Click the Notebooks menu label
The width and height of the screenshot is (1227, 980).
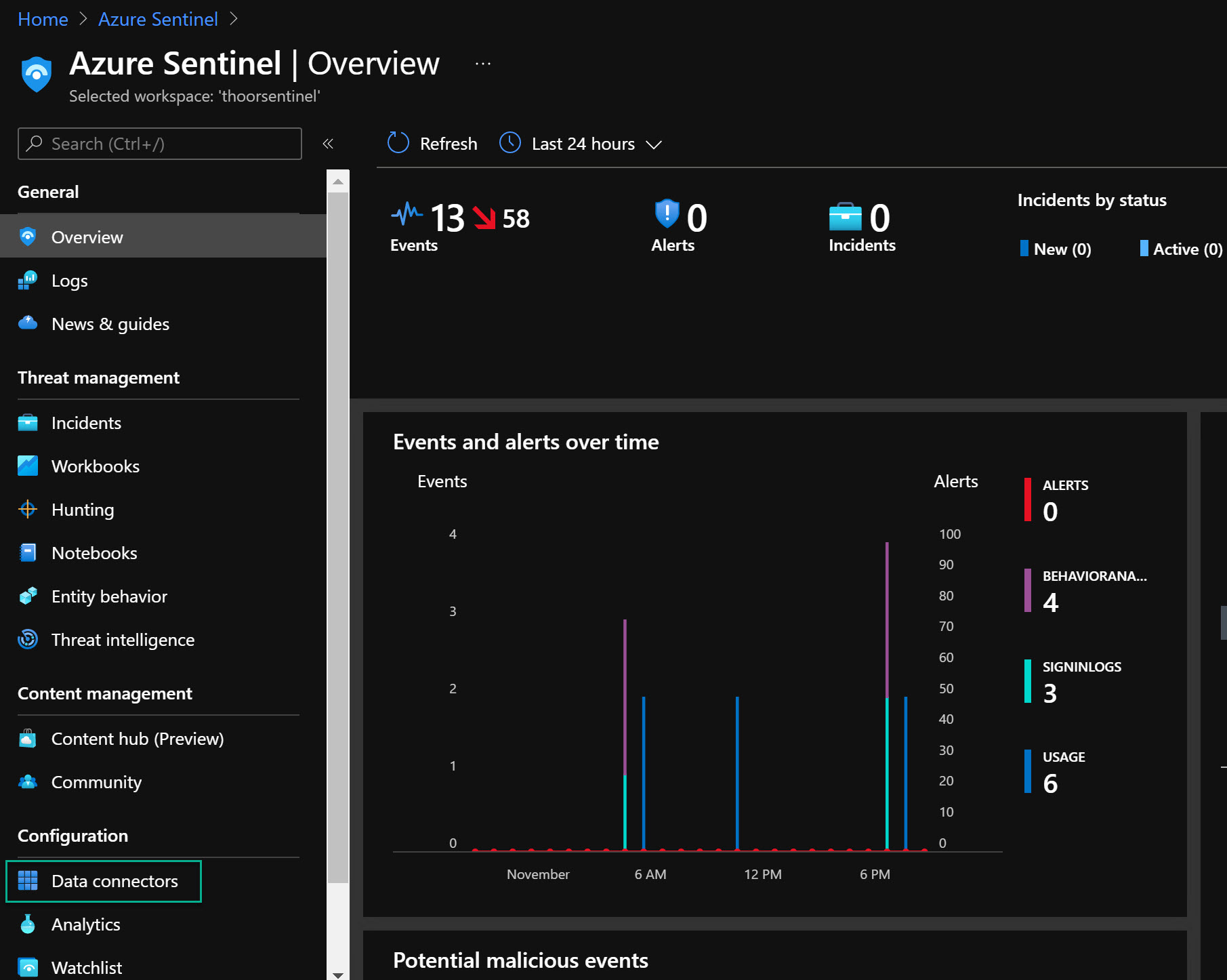point(94,553)
